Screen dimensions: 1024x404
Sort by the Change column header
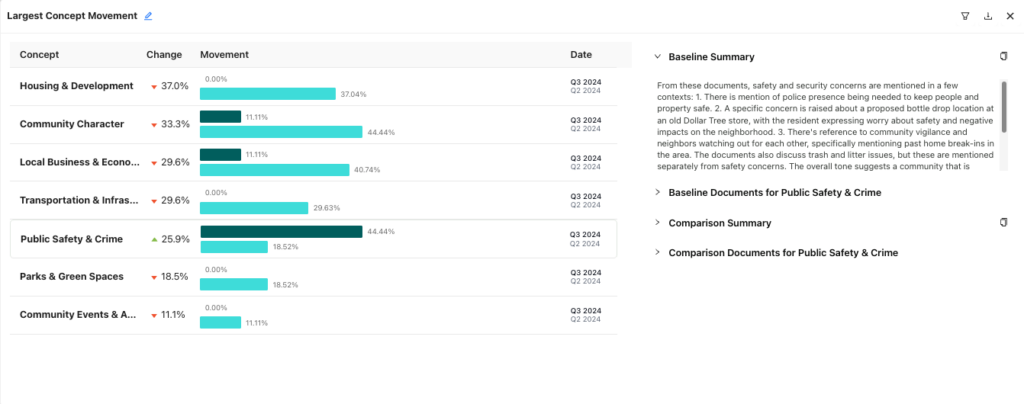pyautogui.click(x=164, y=54)
